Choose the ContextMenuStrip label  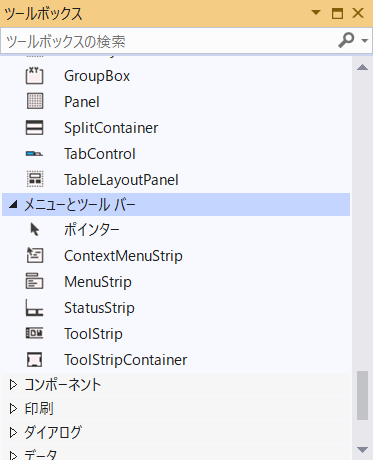click(x=123, y=256)
